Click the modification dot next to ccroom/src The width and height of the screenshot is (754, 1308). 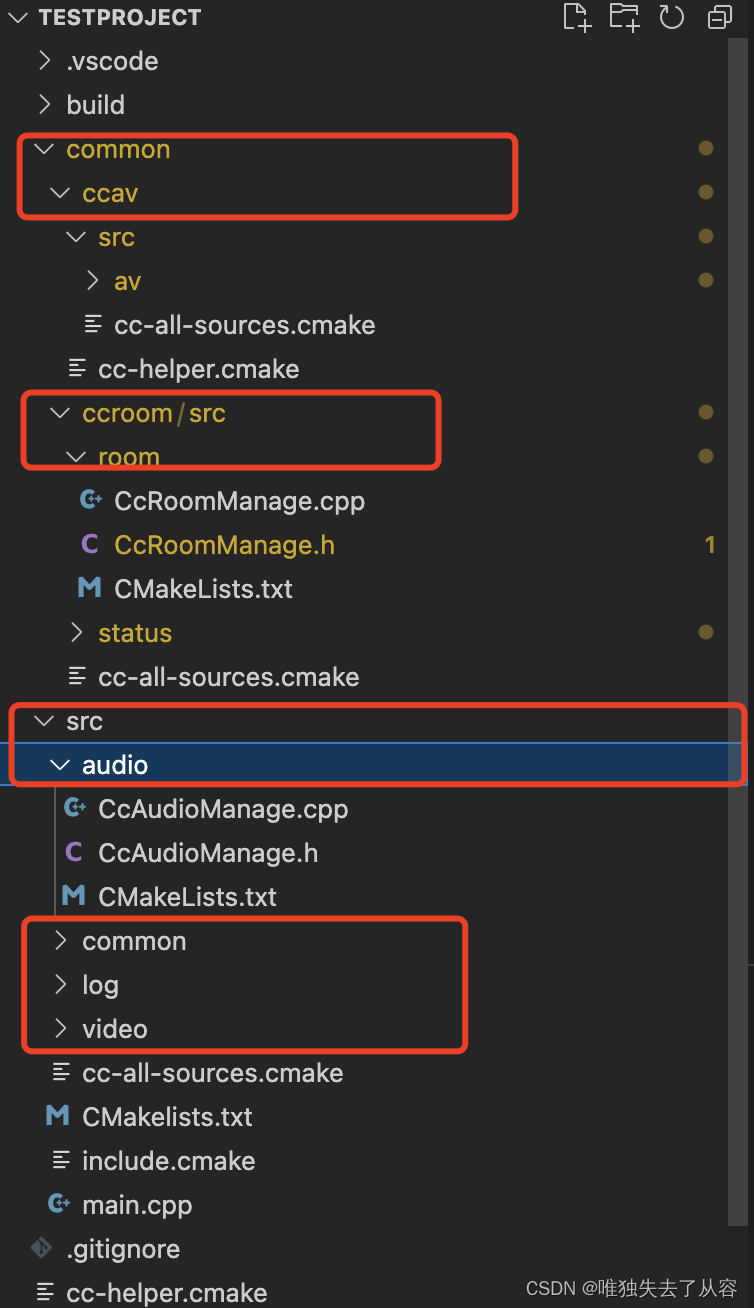coord(706,412)
